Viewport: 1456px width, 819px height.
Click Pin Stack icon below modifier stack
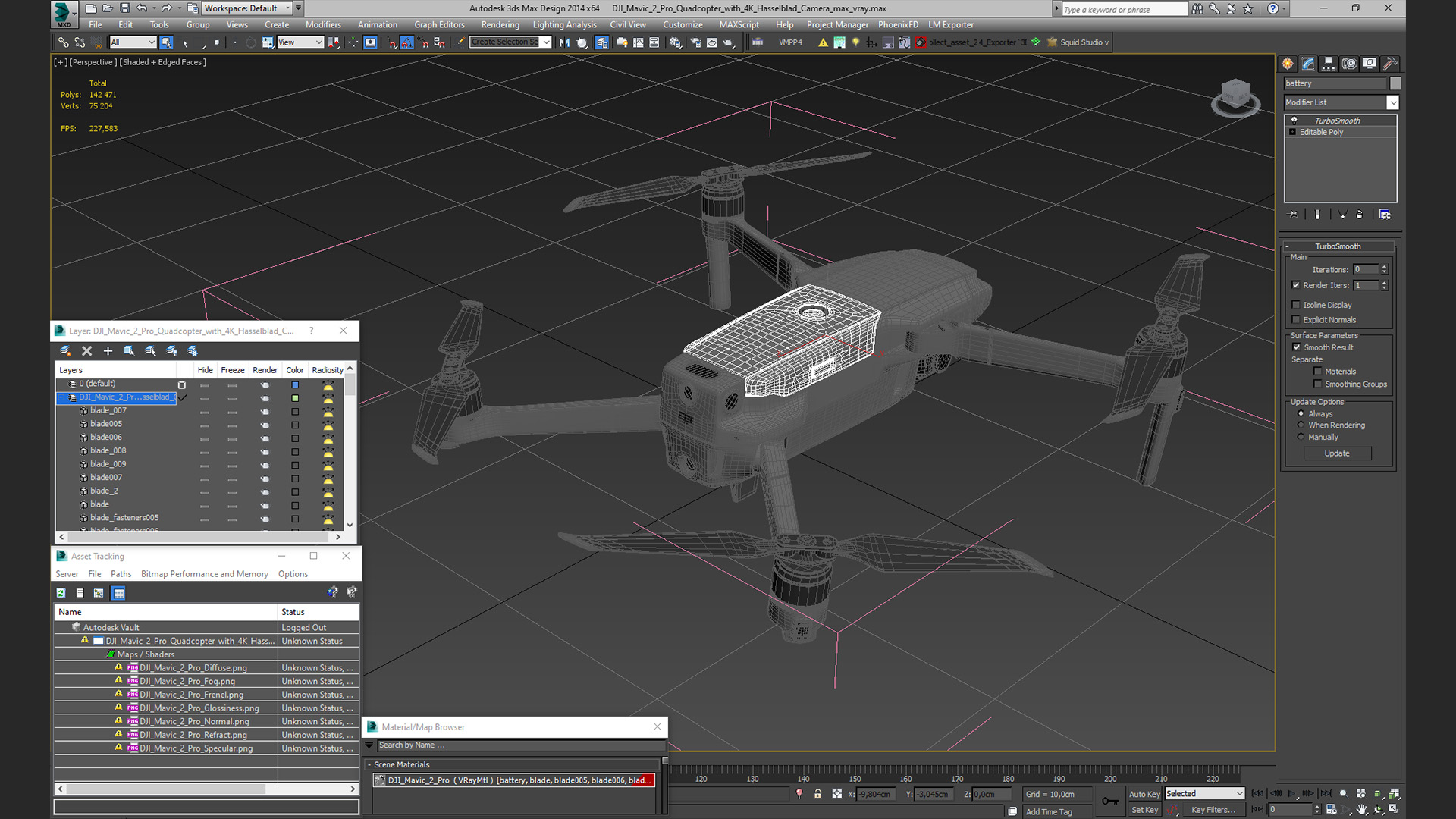click(1294, 215)
